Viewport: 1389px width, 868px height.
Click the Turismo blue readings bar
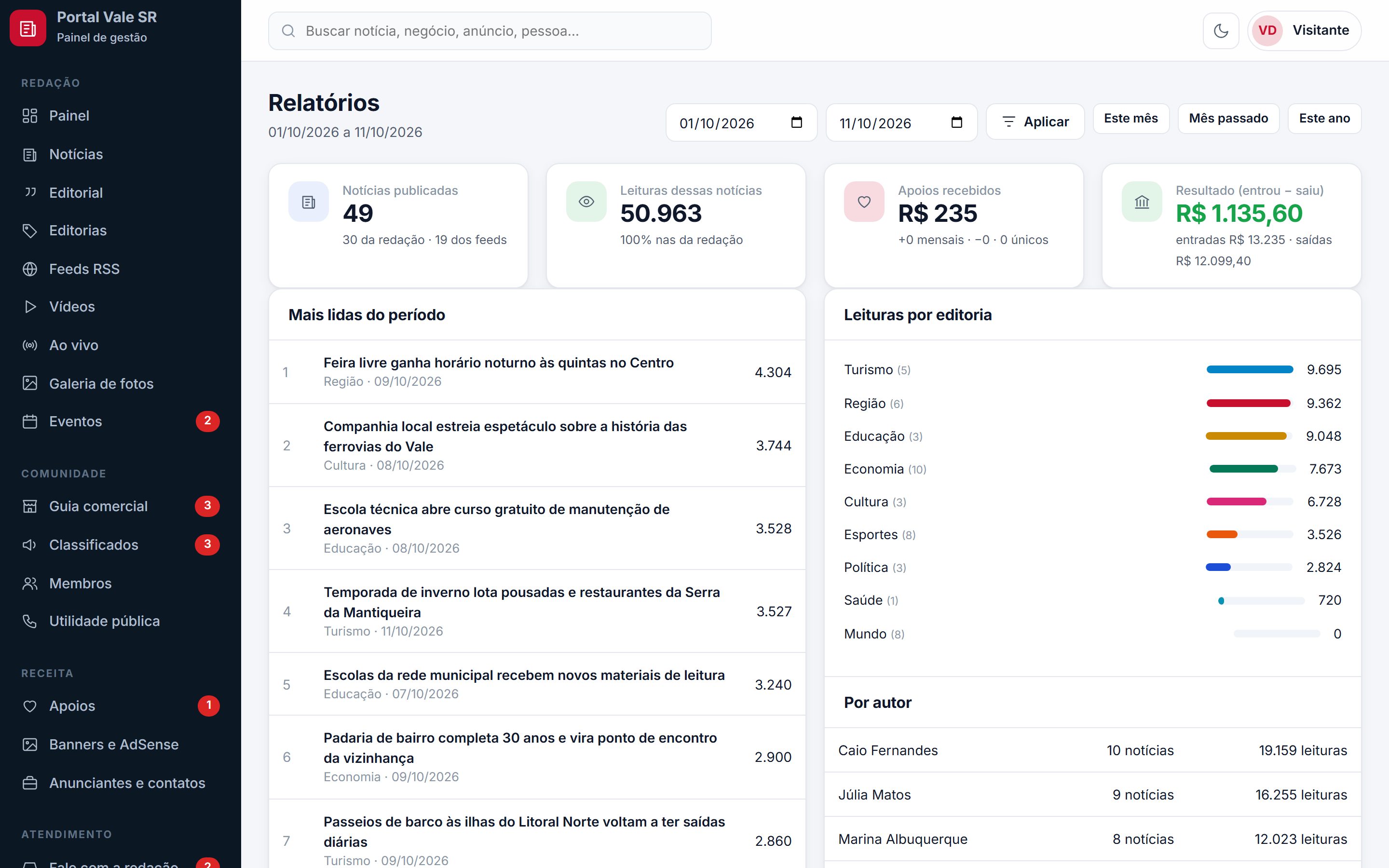point(1250,370)
